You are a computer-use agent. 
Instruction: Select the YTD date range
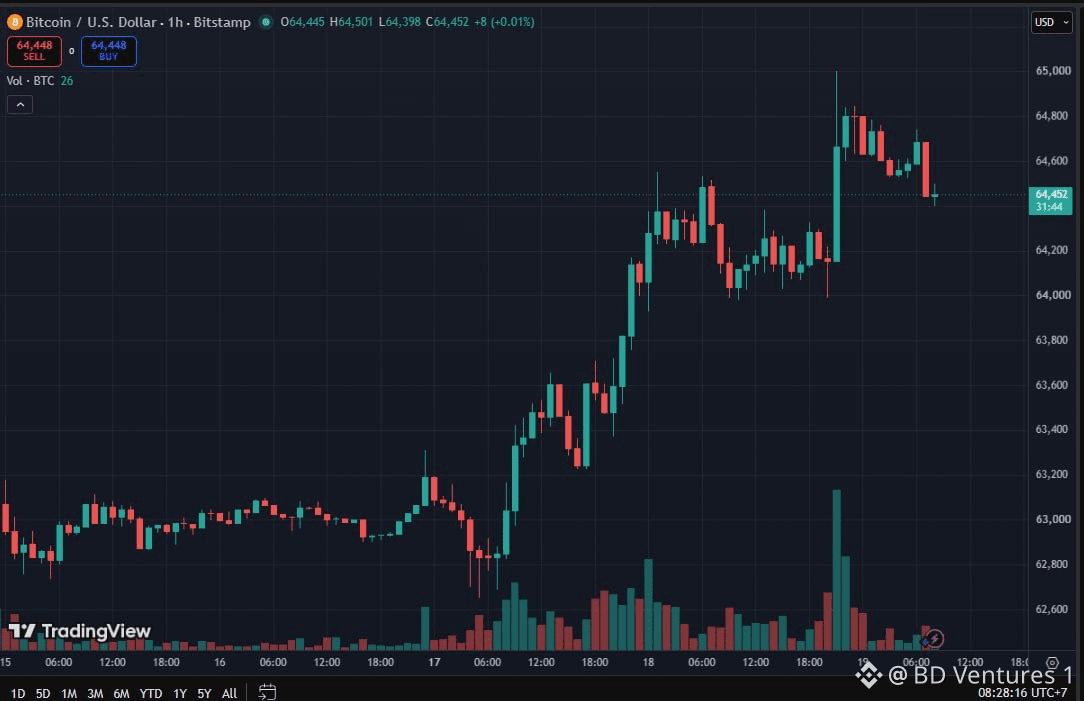[151, 693]
